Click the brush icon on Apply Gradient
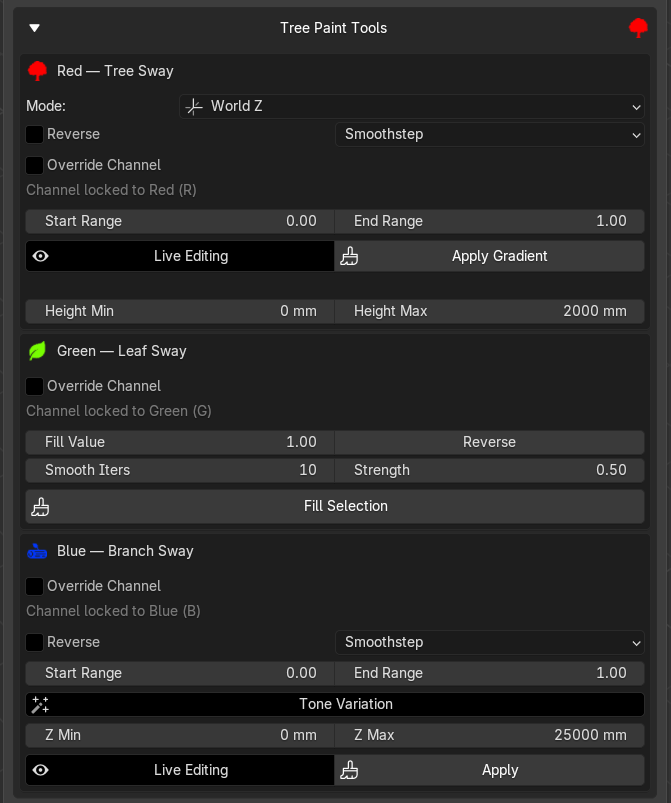This screenshot has height=803, width=671. pos(349,256)
